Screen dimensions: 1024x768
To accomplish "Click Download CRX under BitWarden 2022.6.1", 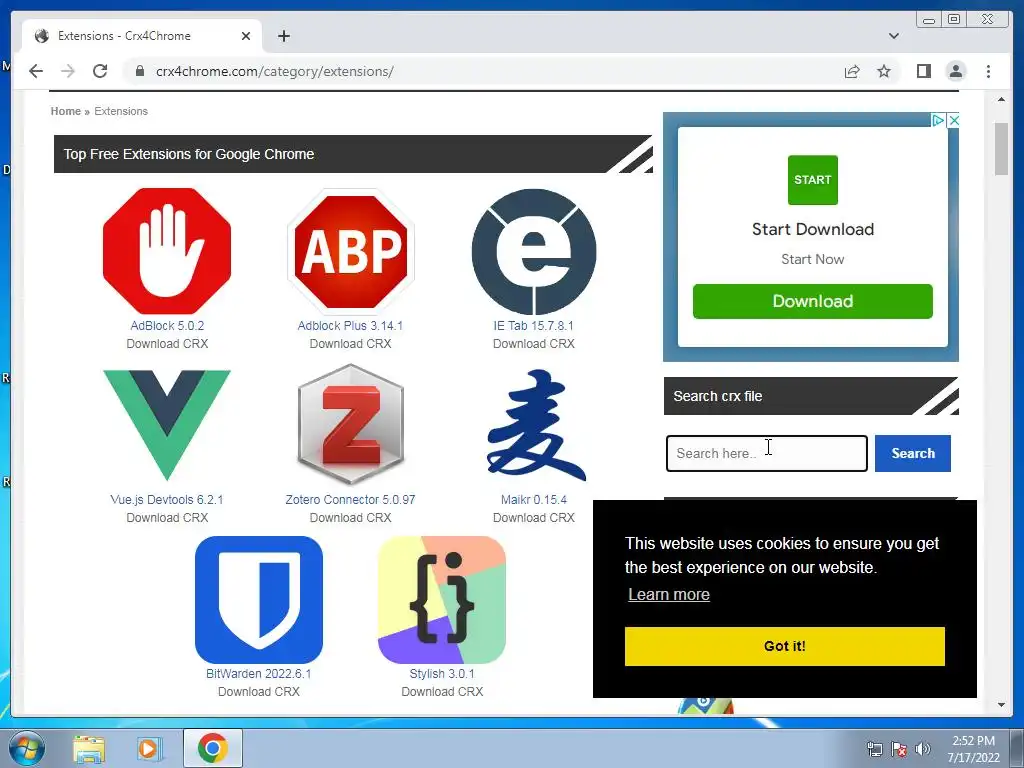I will [259, 692].
